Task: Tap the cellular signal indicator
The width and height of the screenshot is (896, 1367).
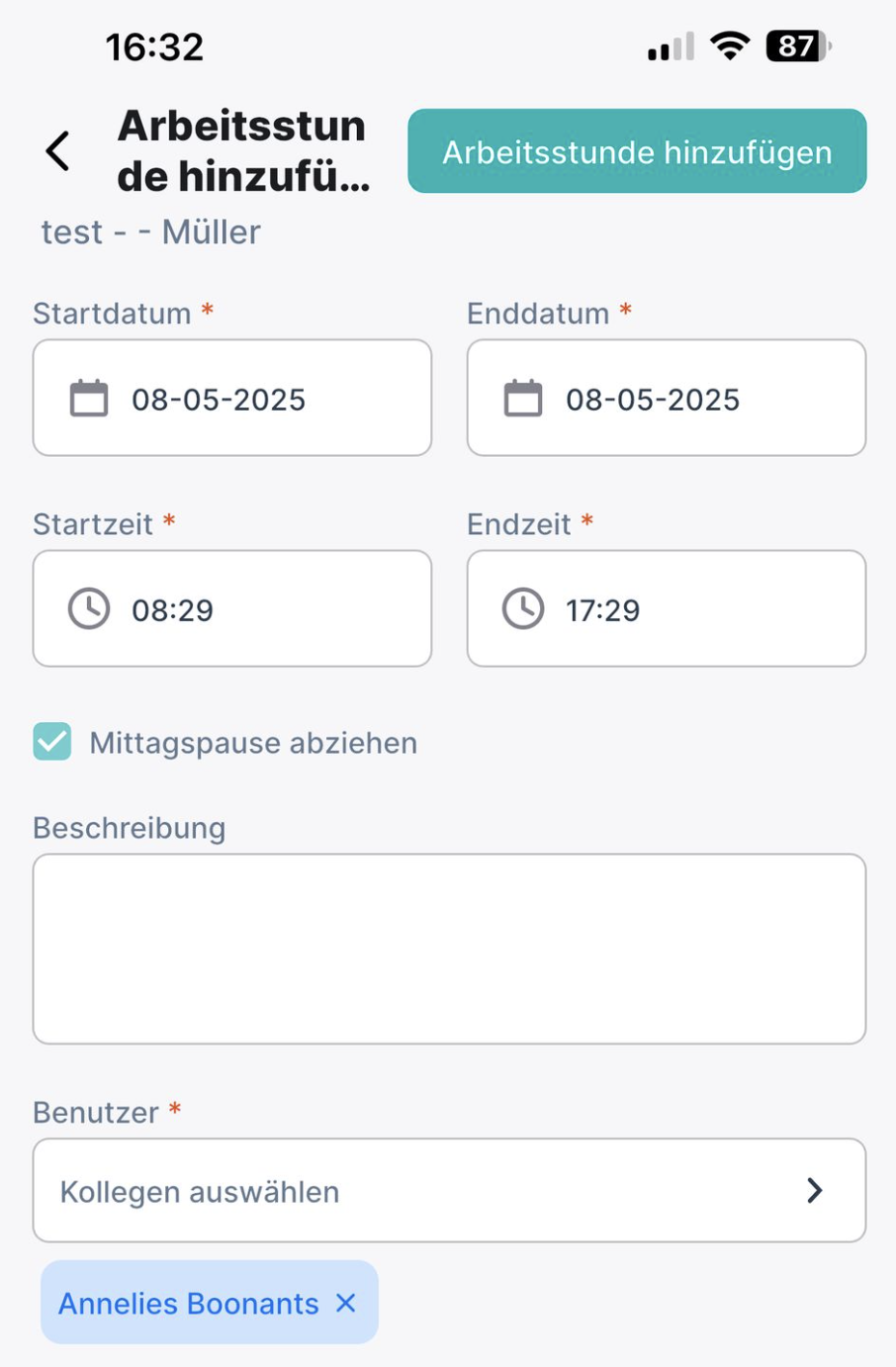Action: point(671,46)
